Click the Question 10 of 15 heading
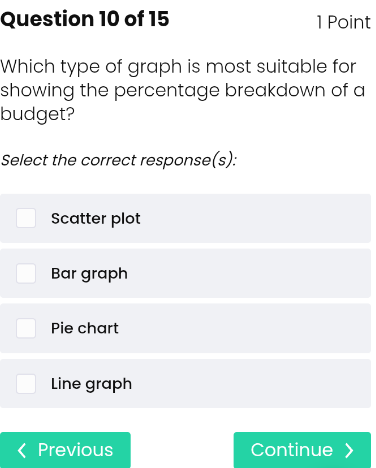This screenshot has height=468, width=376. tap(85, 19)
